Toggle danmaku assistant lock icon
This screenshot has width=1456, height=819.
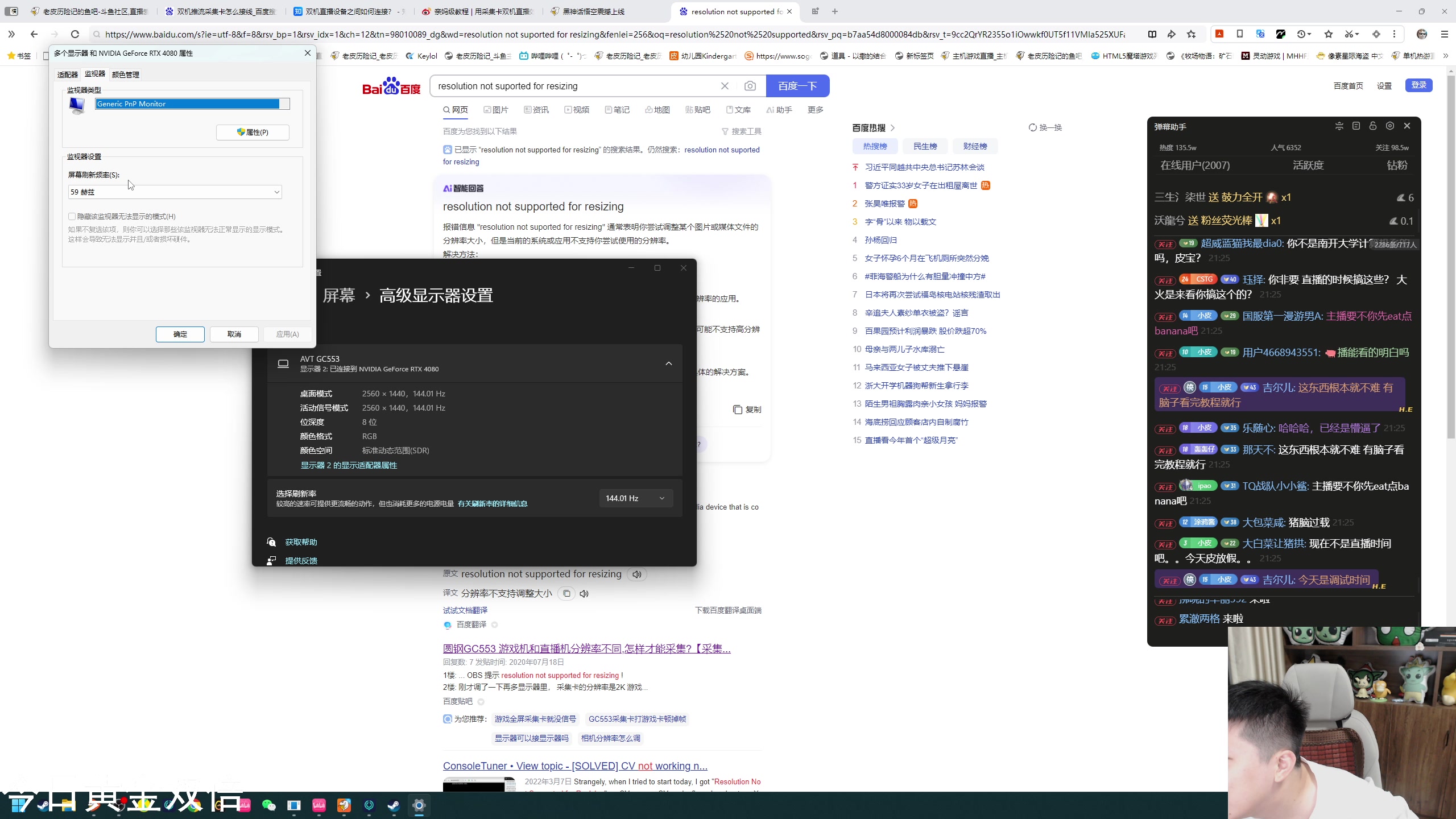pyautogui.click(x=1373, y=126)
